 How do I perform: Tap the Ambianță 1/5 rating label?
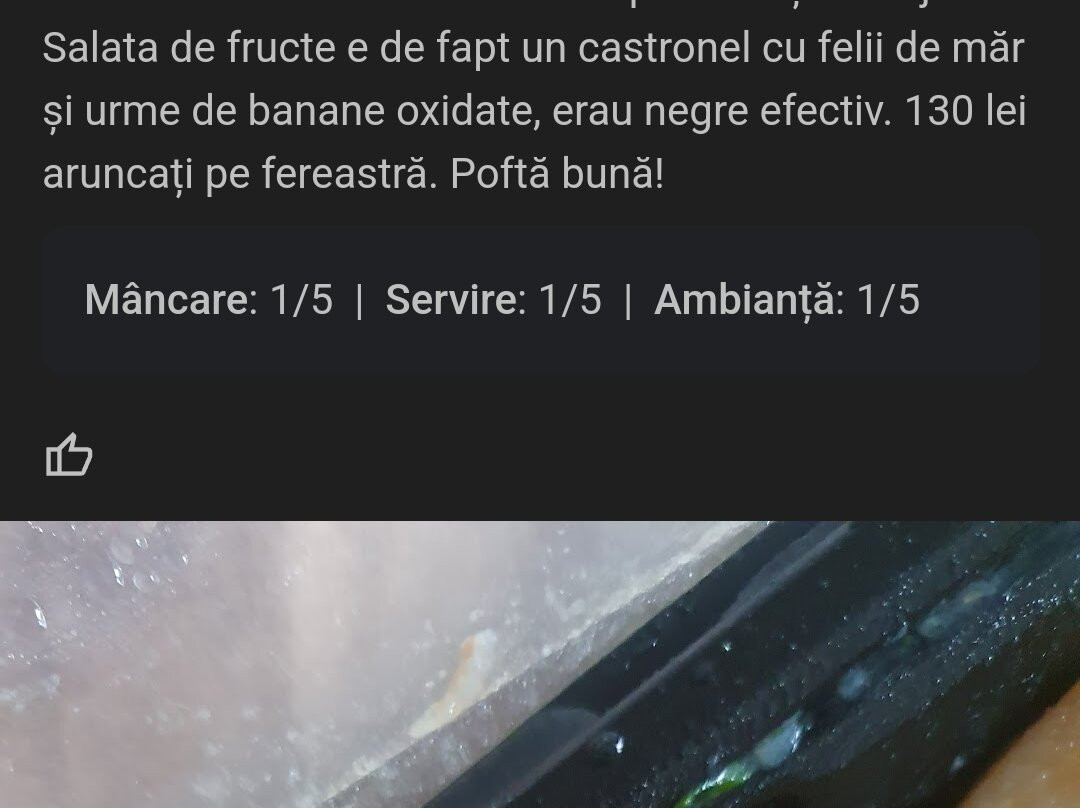(787, 300)
